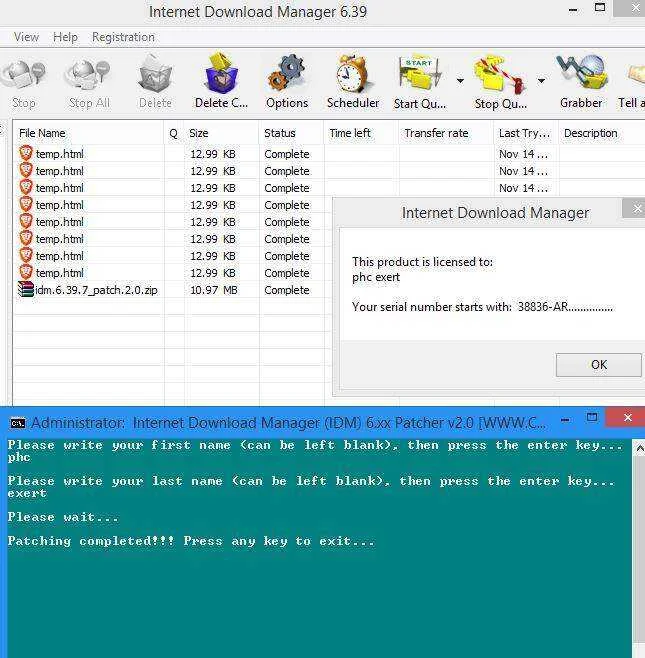Sort by the Last Try column header
Image resolution: width=645 pixels, height=658 pixels.
pyautogui.click(x=526, y=133)
